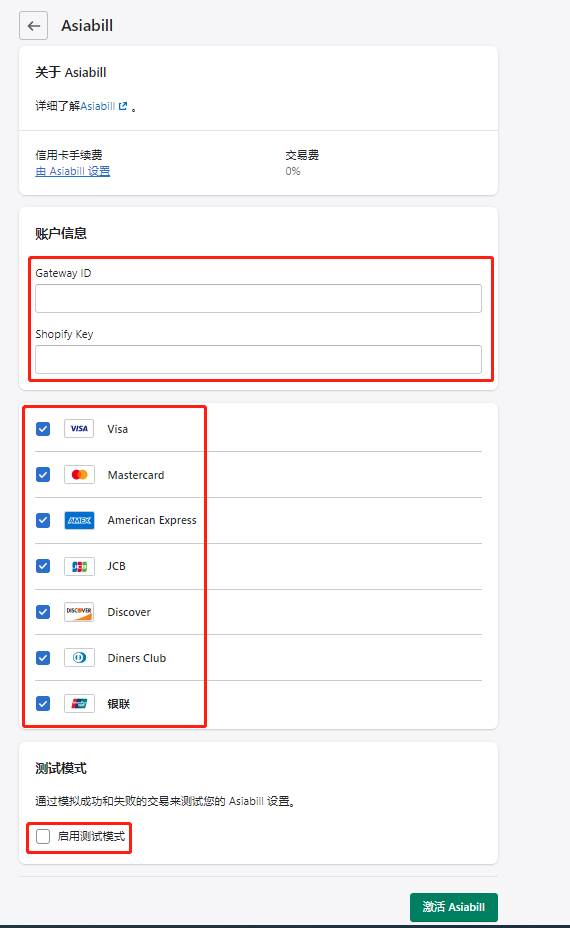Click the 0% transaction fee value
This screenshot has width=570, height=928.
293,171
